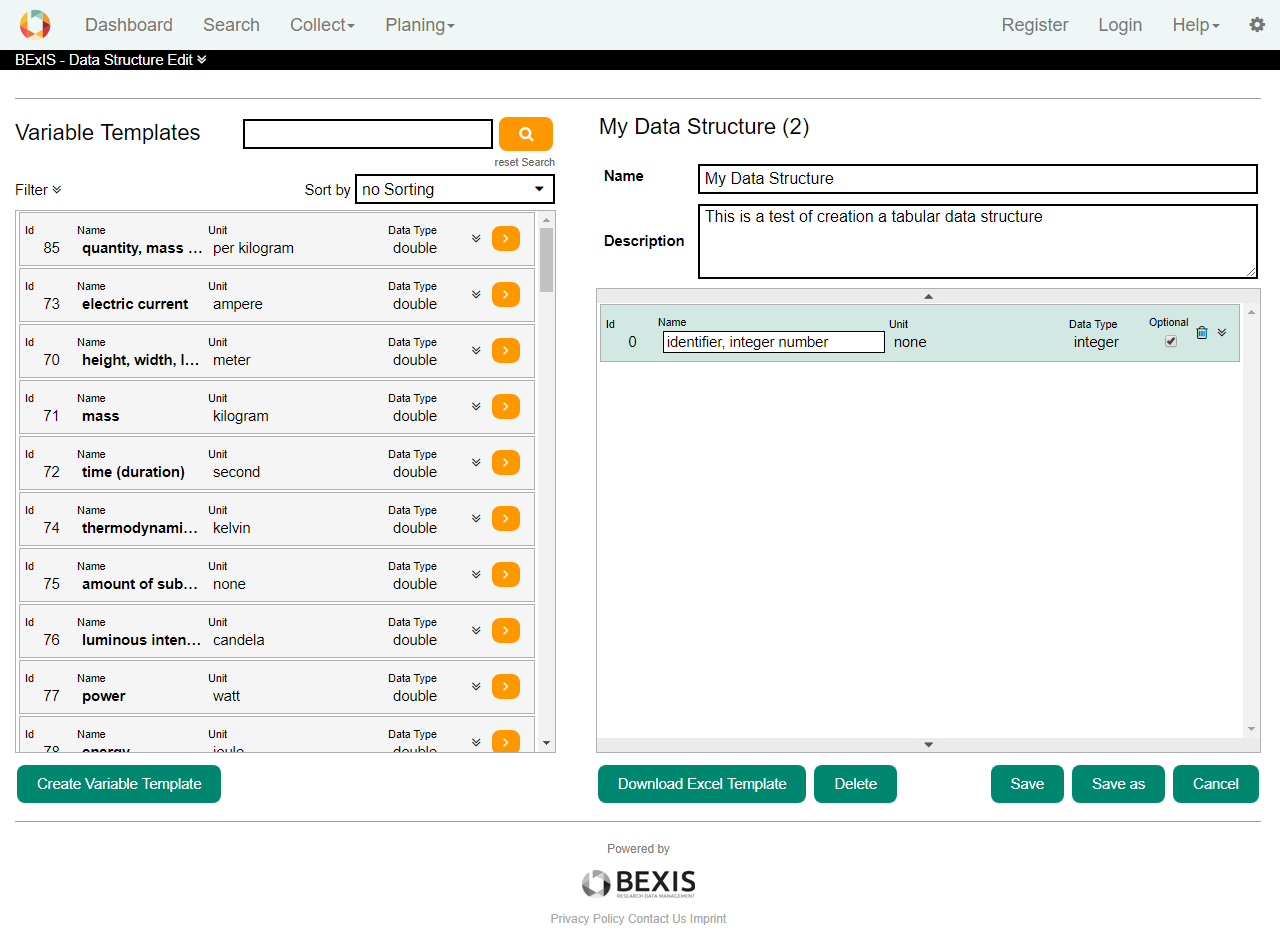Image resolution: width=1280 pixels, height=934 pixels.
Task: Expand details of 'quantity, mass' template
Action: [x=476, y=238]
